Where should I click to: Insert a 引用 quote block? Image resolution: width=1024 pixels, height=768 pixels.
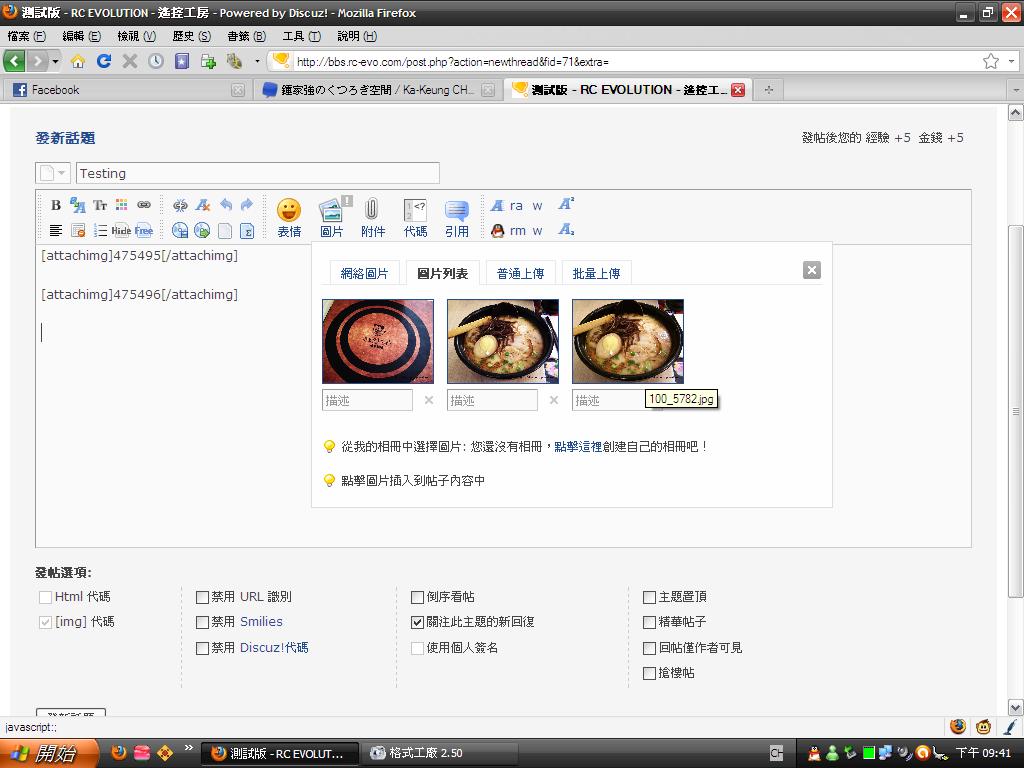click(x=457, y=217)
